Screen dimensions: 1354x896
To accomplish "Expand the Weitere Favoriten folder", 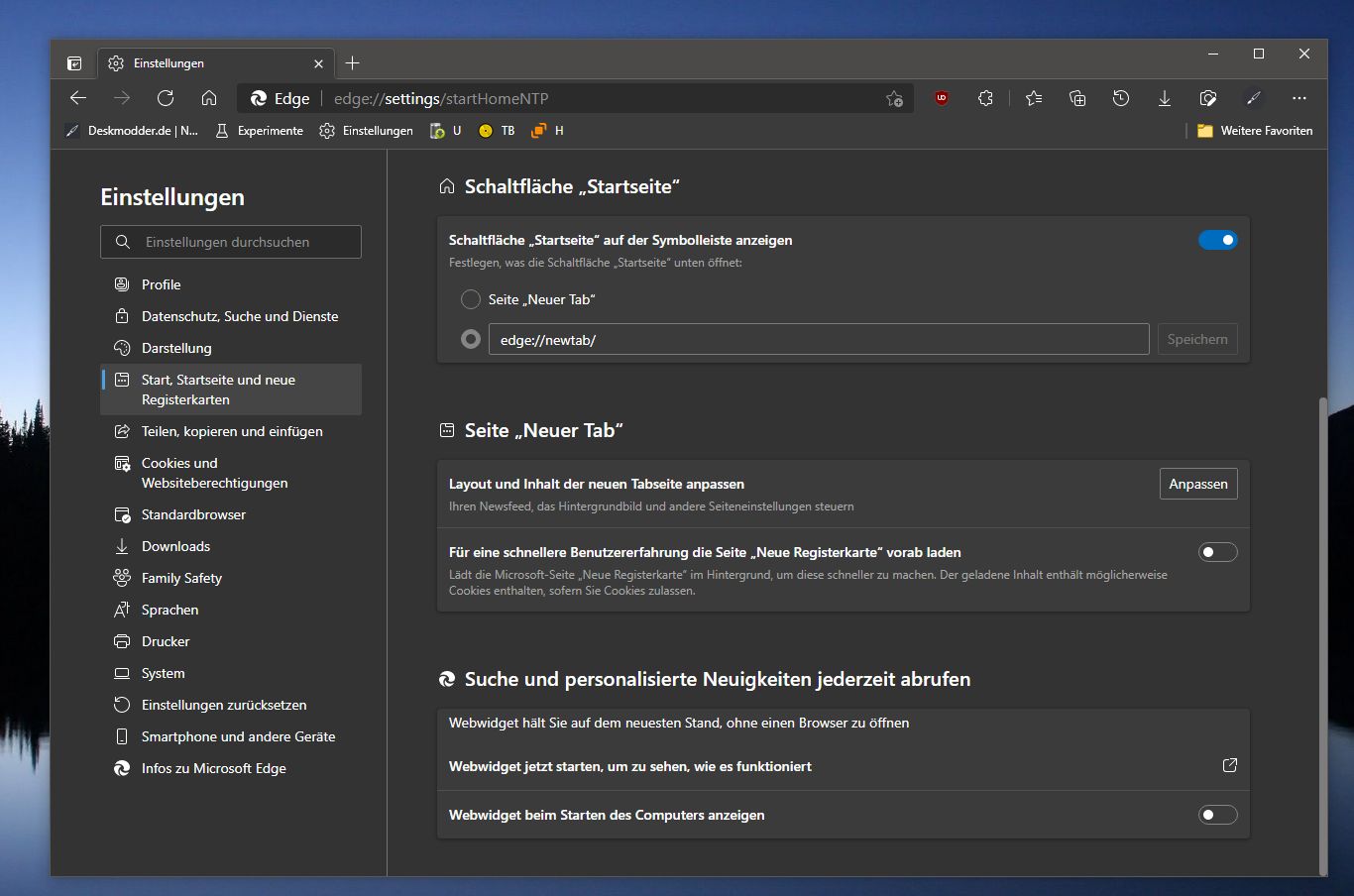I will pos(1255,131).
